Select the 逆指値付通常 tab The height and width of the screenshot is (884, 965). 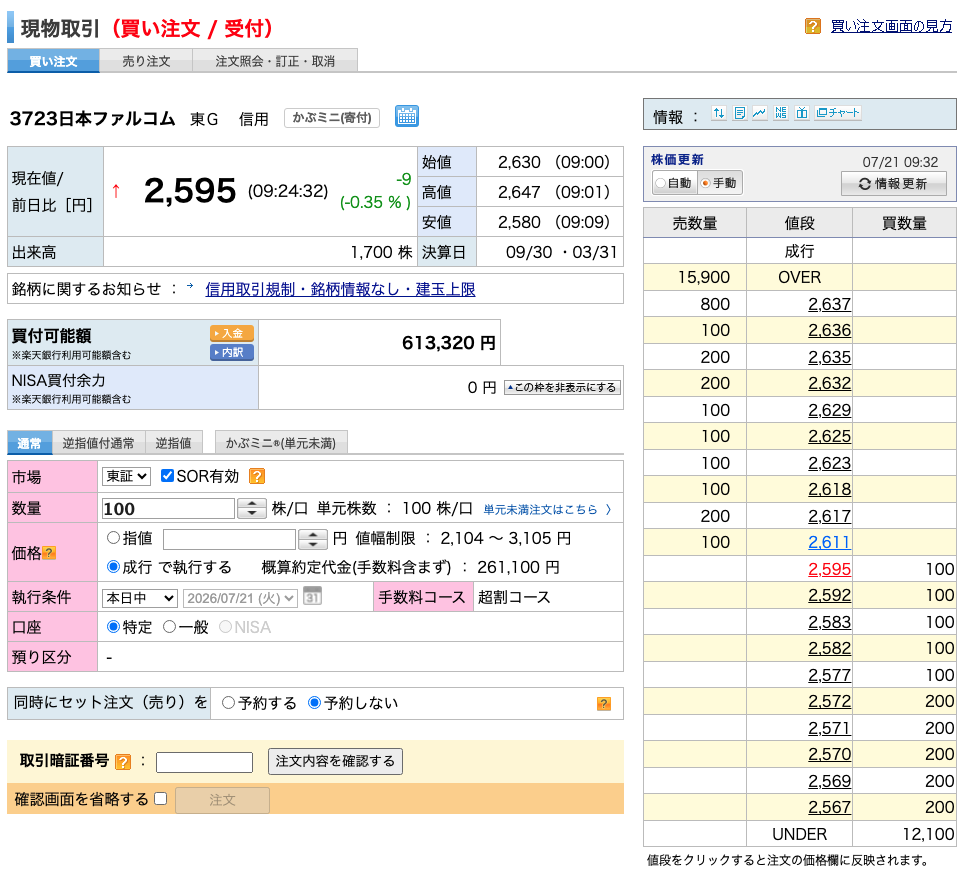(x=98, y=443)
